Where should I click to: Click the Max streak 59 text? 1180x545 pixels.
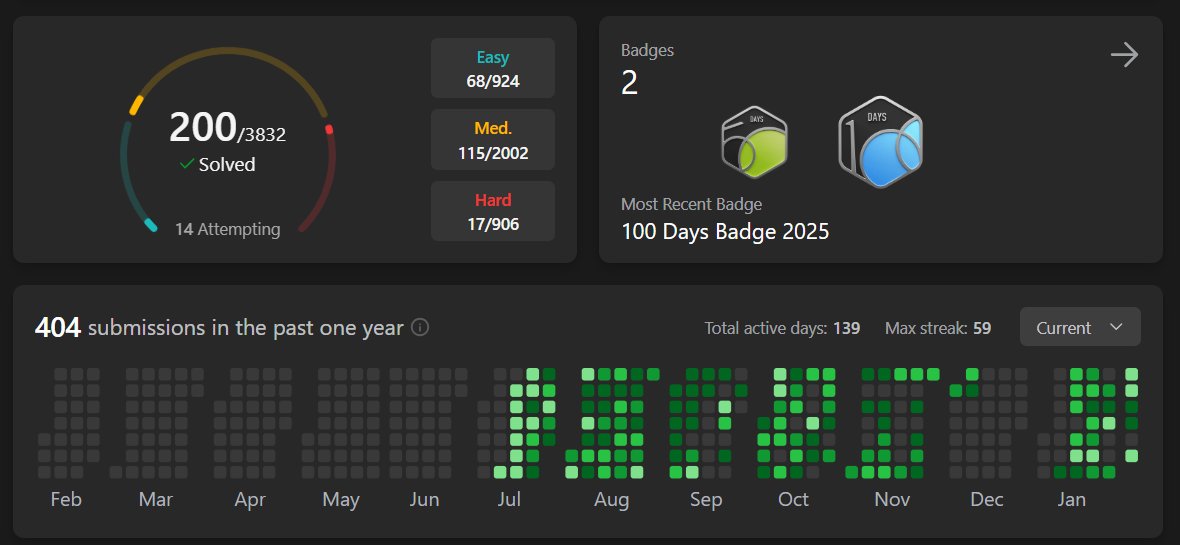point(938,328)
